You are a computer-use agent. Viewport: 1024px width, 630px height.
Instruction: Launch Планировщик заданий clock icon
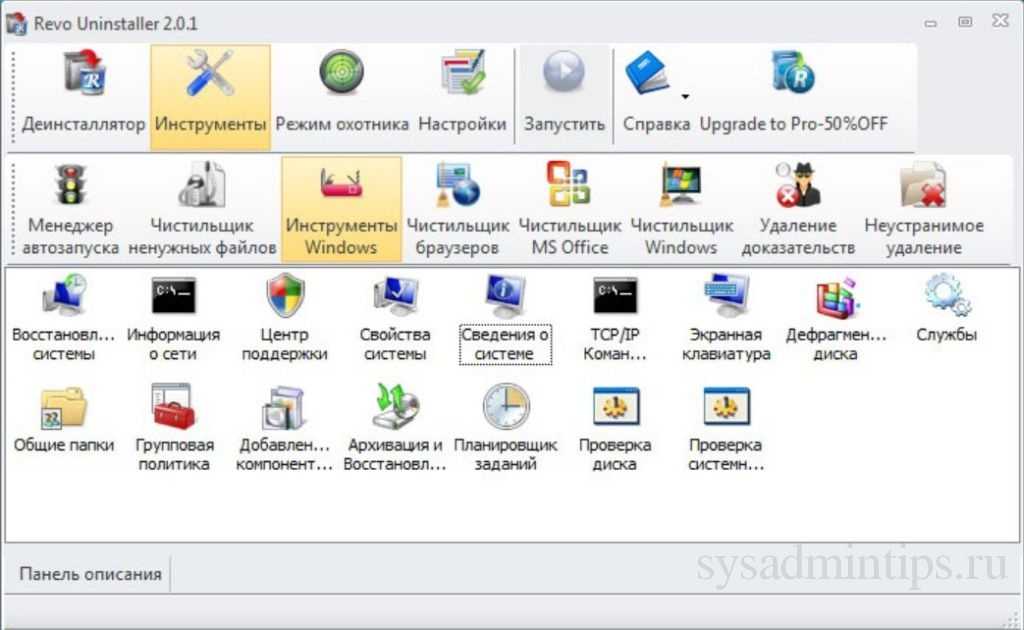click(x=506, y=407)
